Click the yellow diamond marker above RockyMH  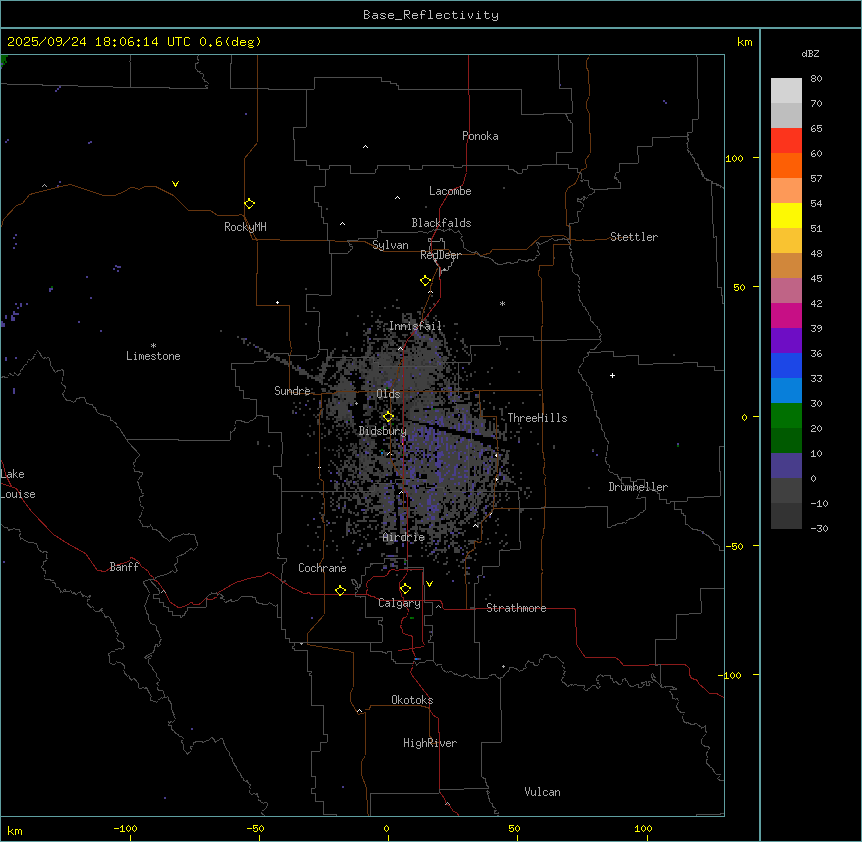249,203
